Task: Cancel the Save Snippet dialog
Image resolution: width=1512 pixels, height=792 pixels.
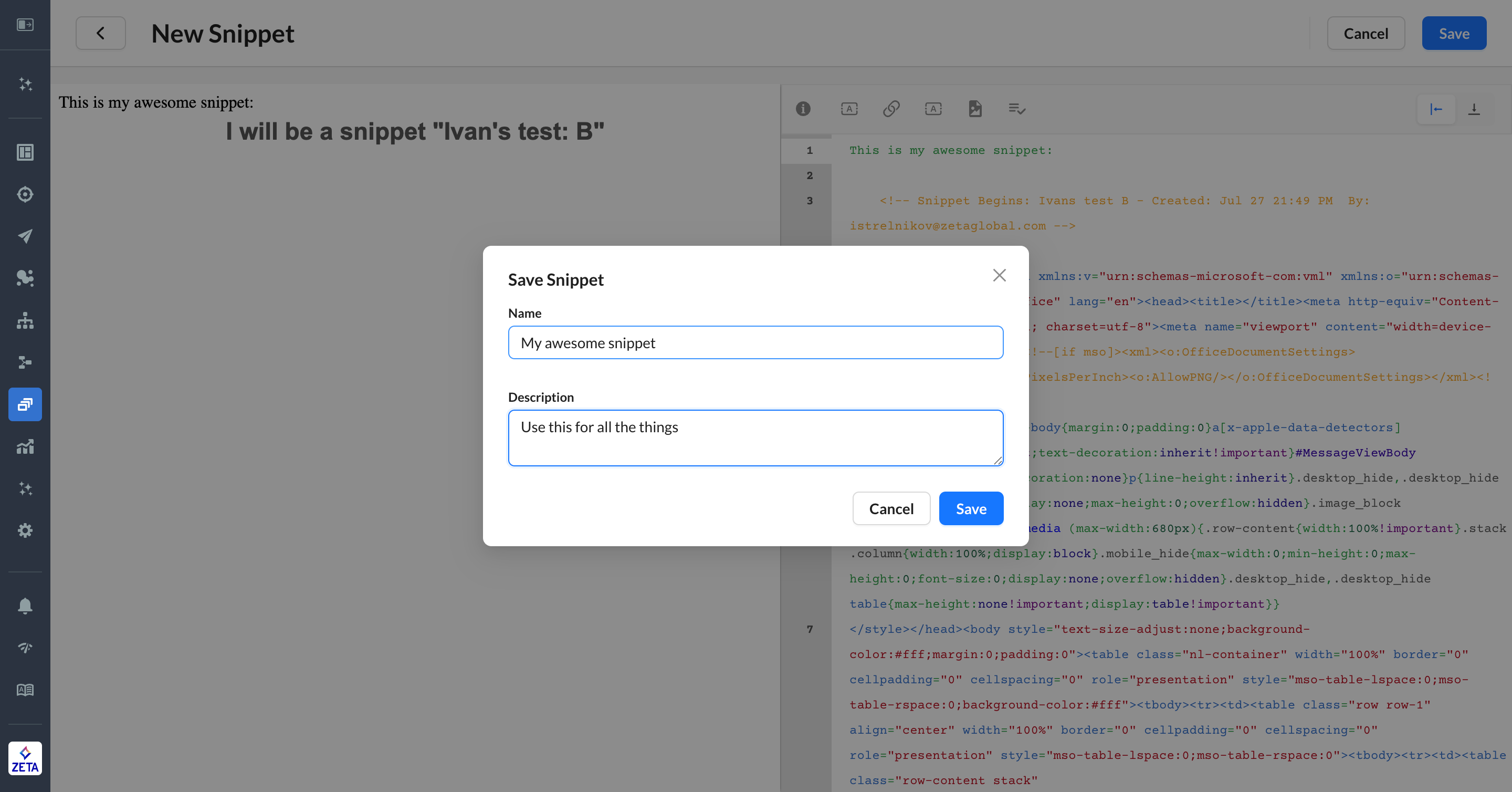Action: point(891,508)
